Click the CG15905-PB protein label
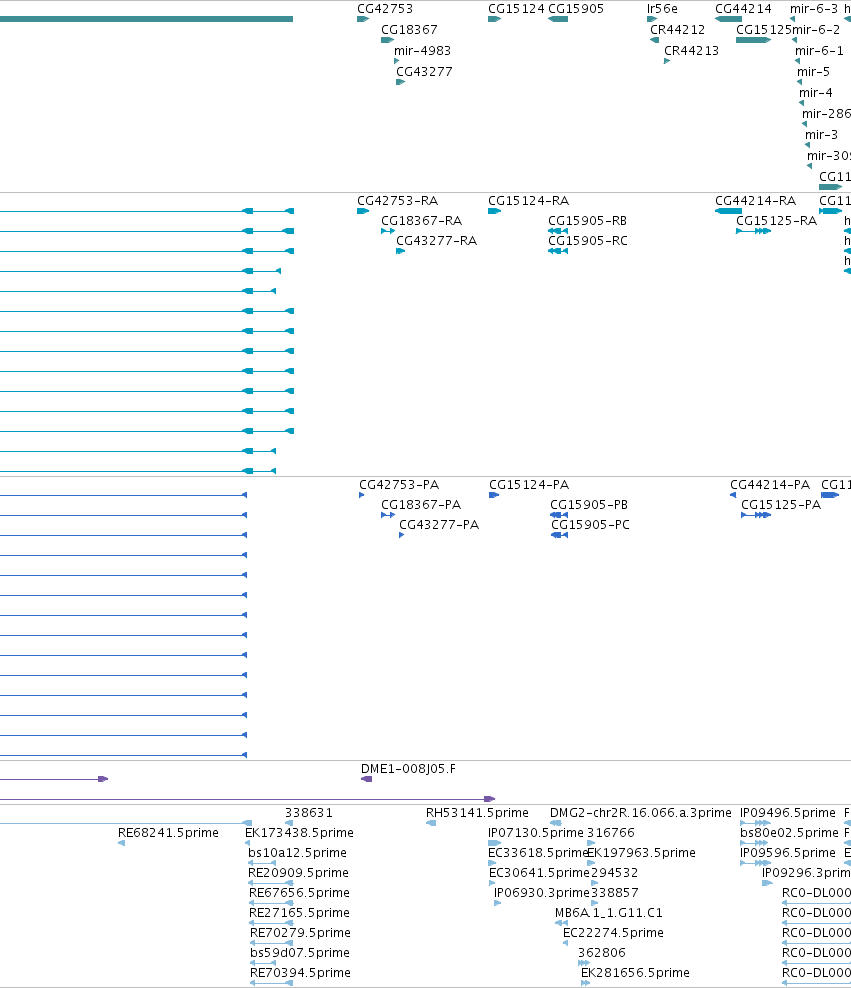Image resolution: width=851 pixels, height=988 pixels. click(x=589, y=505)
